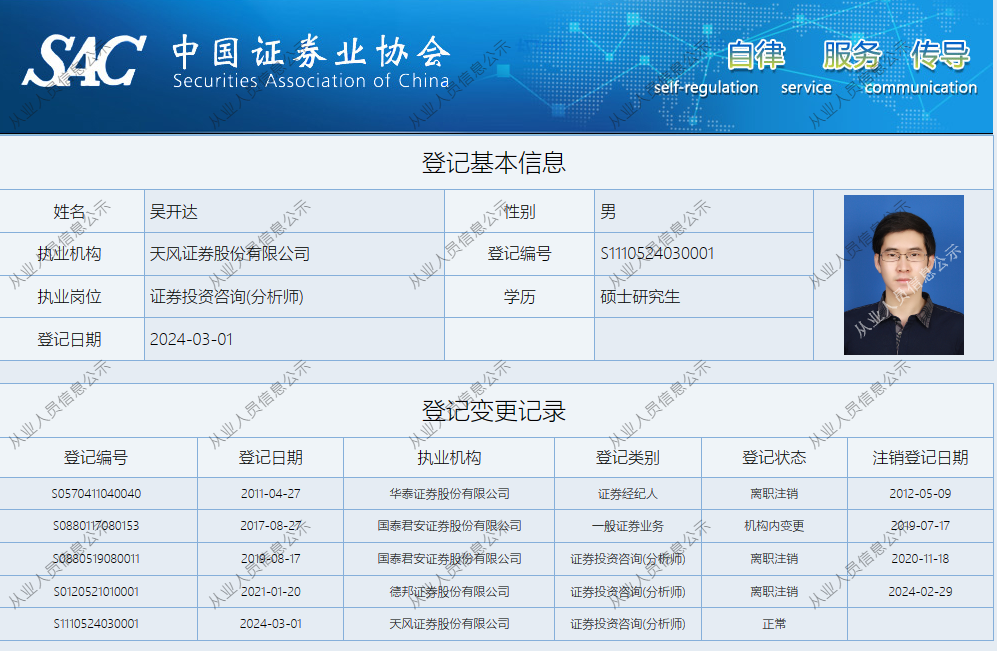Image resolution: width=997 pixels, height=651 pixels.
Task: Click the 一般证券业务 category cell
Action: [628, 526]
